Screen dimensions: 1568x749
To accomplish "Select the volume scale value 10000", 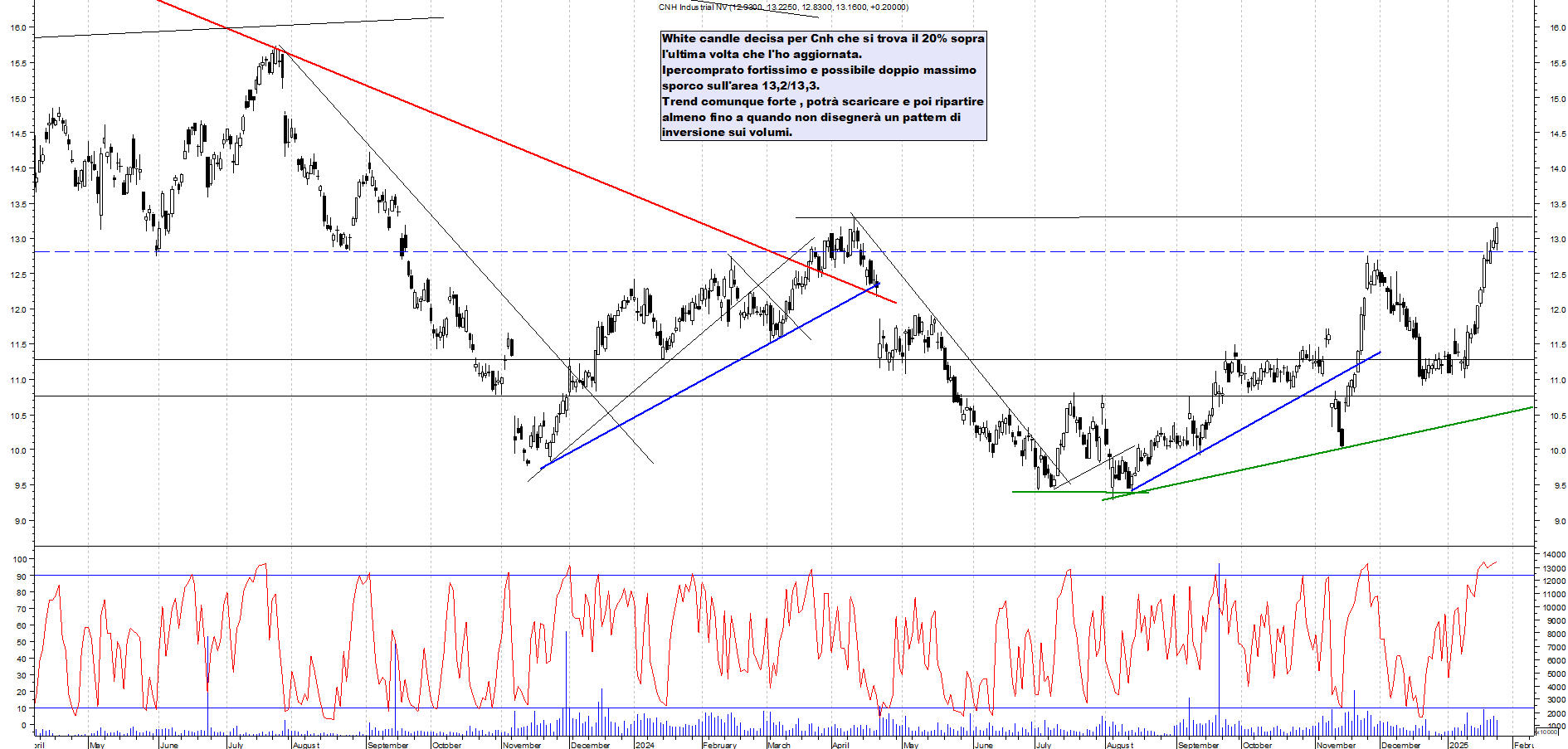I will click(x=1555, y=607).
